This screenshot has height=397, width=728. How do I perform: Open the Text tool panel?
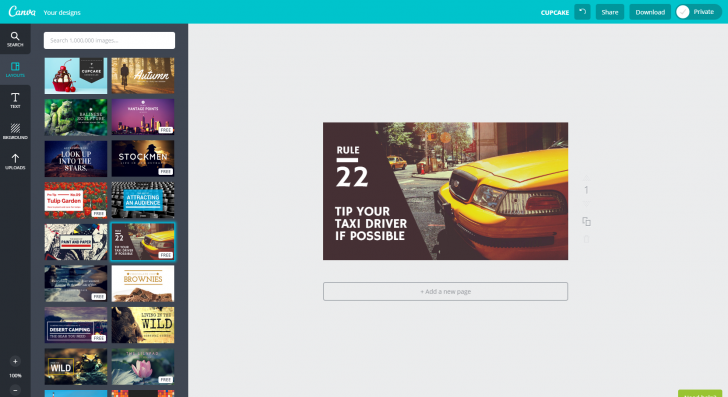point(15,100)
